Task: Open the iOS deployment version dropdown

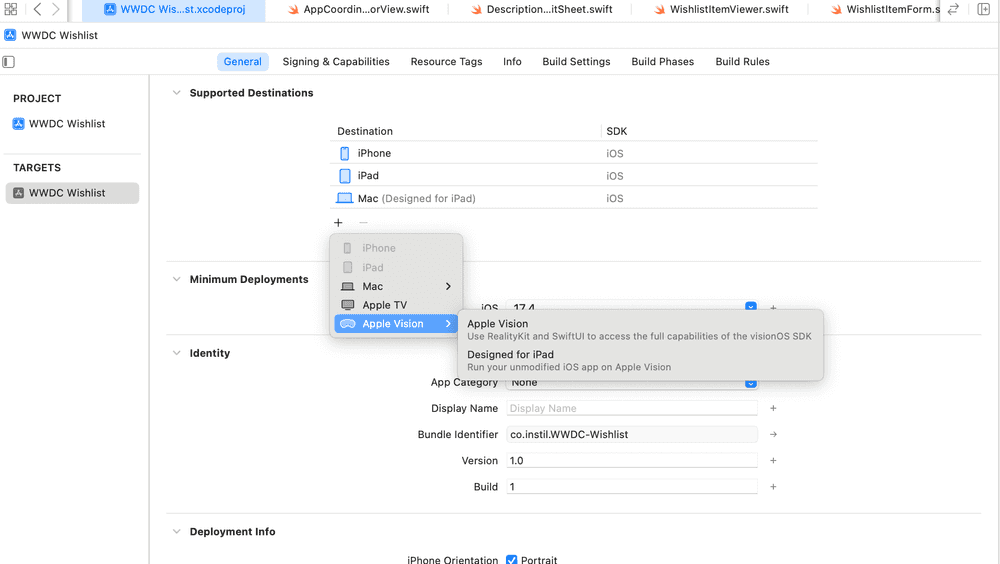Action: [751, 306]
